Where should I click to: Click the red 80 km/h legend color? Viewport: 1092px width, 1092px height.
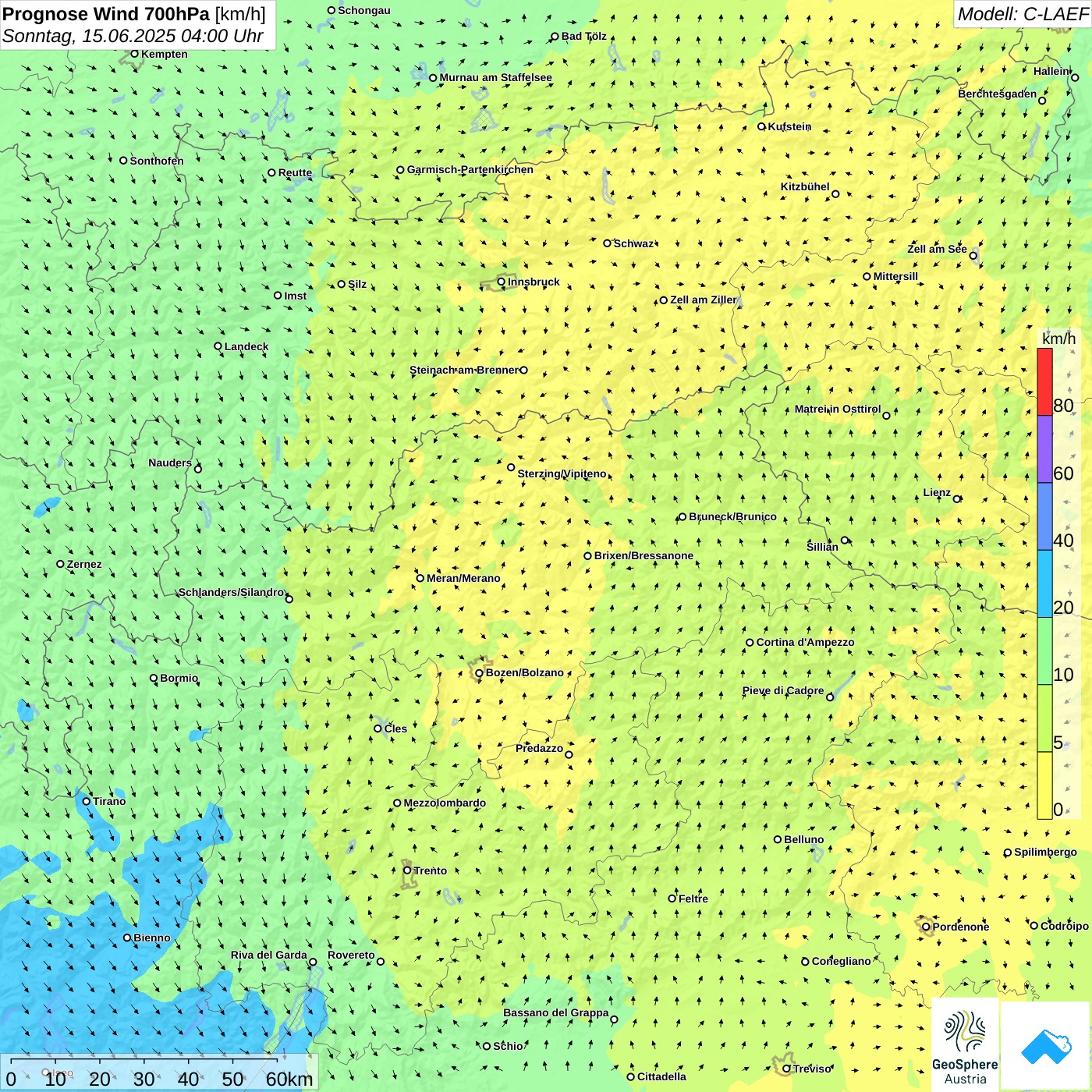click(x=1044, y=381)
